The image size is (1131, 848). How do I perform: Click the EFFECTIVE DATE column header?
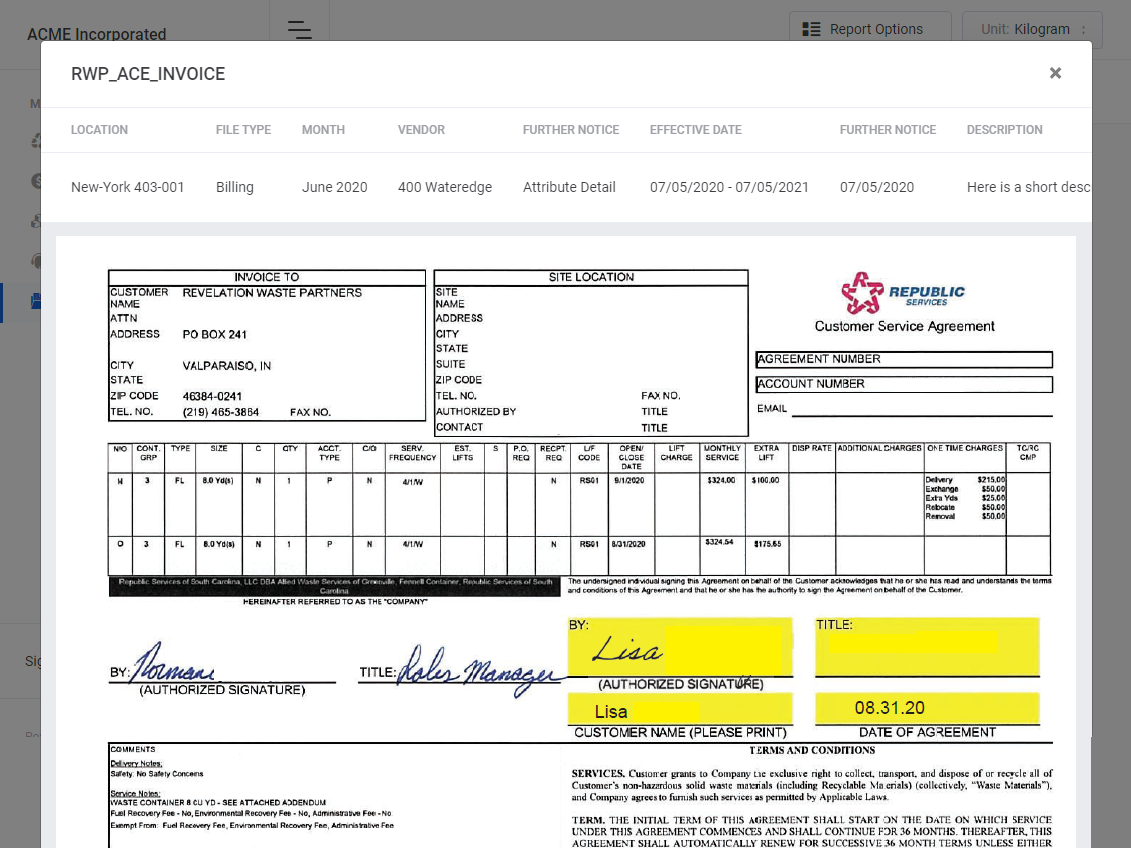pyautogui.click(x=695, y=130)
